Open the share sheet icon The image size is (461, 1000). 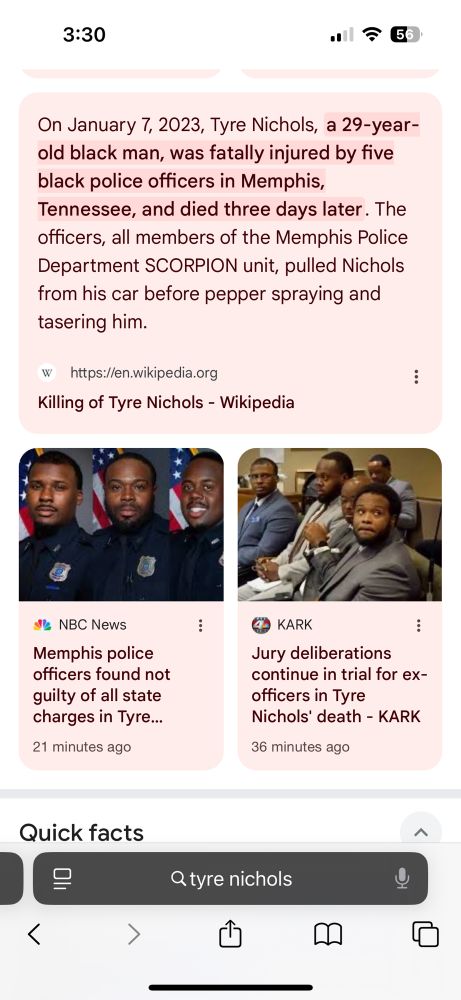coord(230,934)
